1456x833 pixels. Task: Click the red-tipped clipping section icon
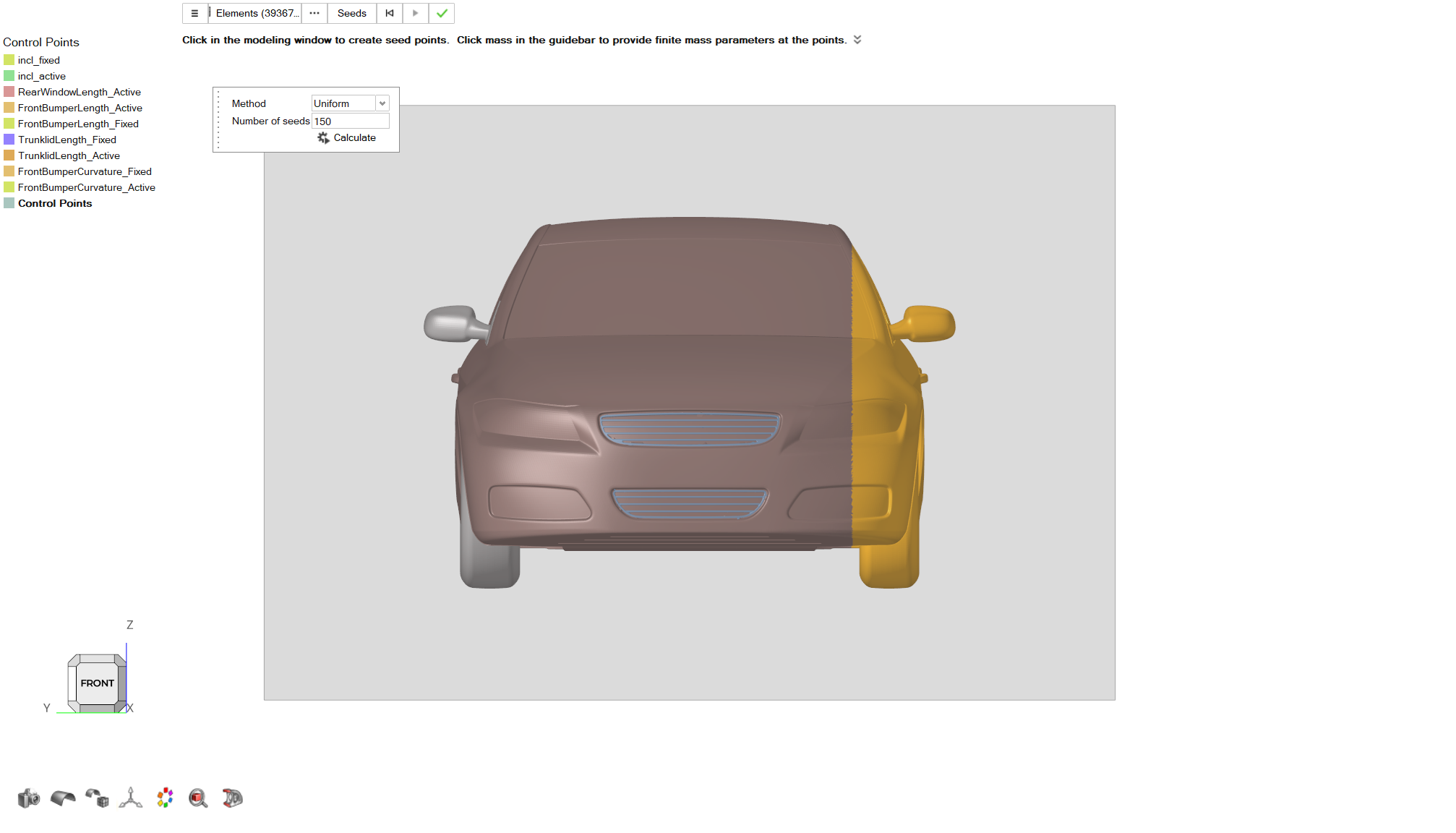[x=232, y=798]
